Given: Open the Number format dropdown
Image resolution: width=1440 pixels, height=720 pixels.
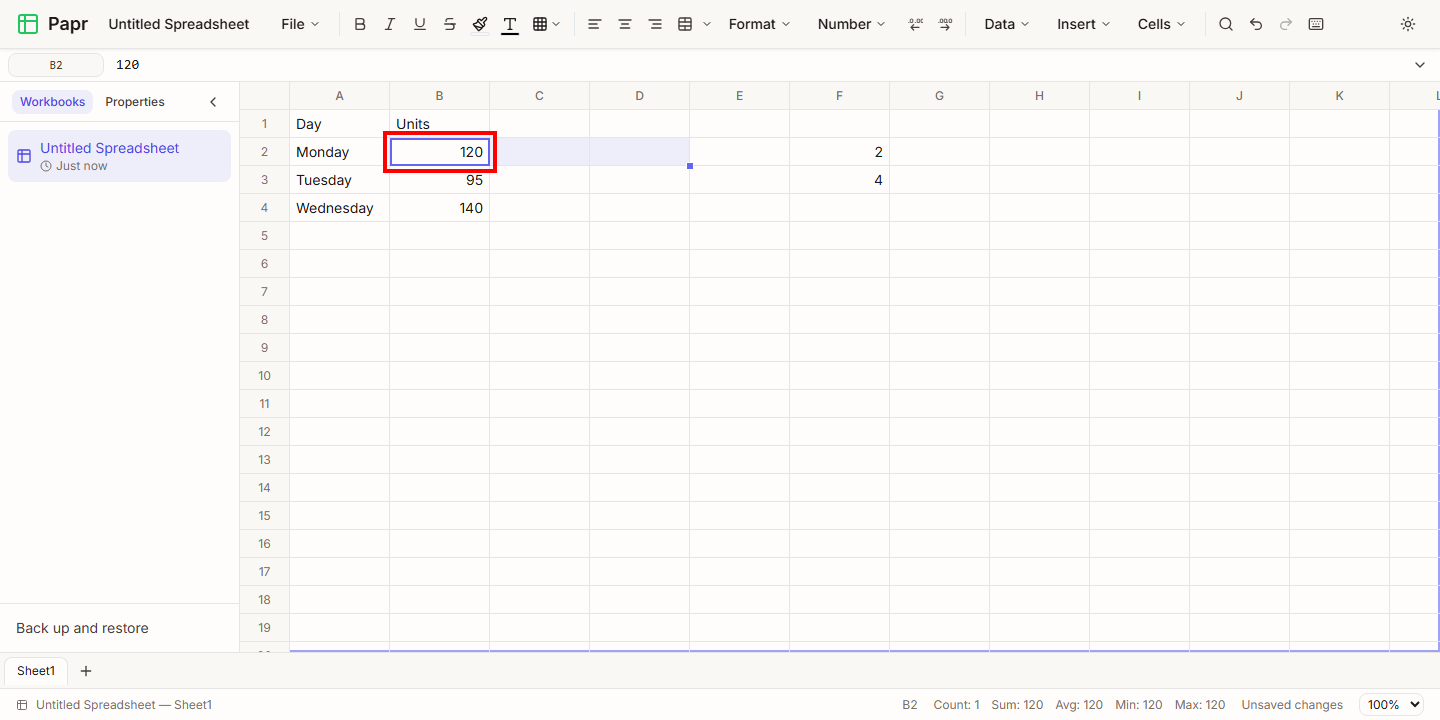Looking at the screenshot, I should click(x=851, y=24).
